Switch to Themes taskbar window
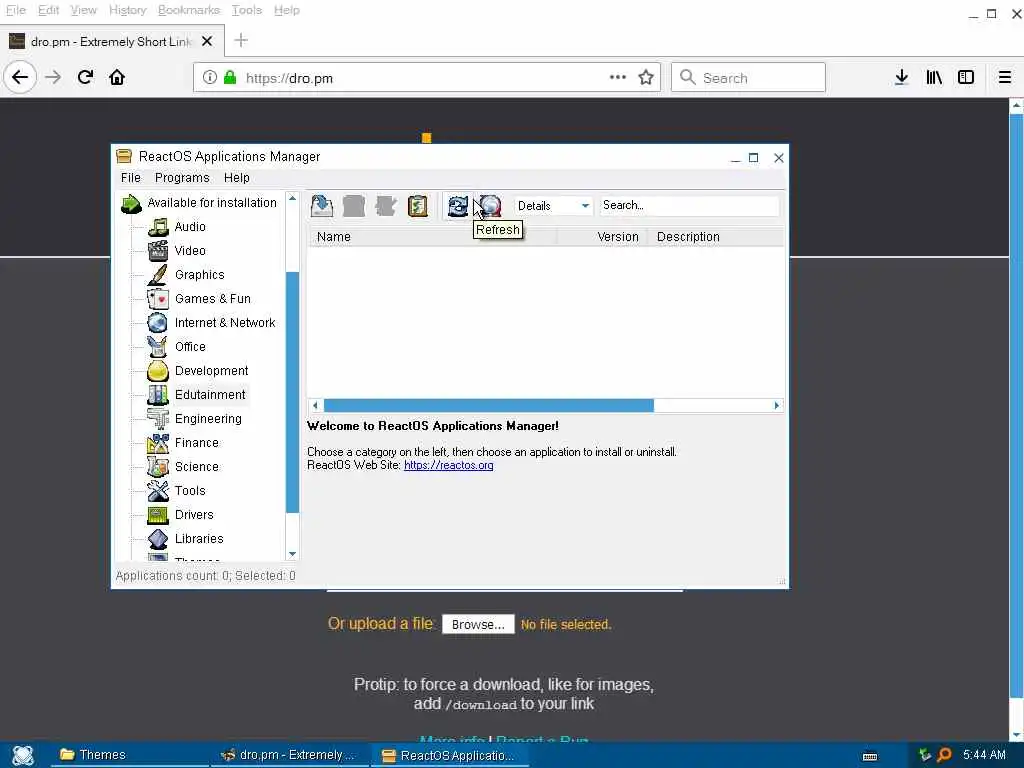 tap(130, 755)
